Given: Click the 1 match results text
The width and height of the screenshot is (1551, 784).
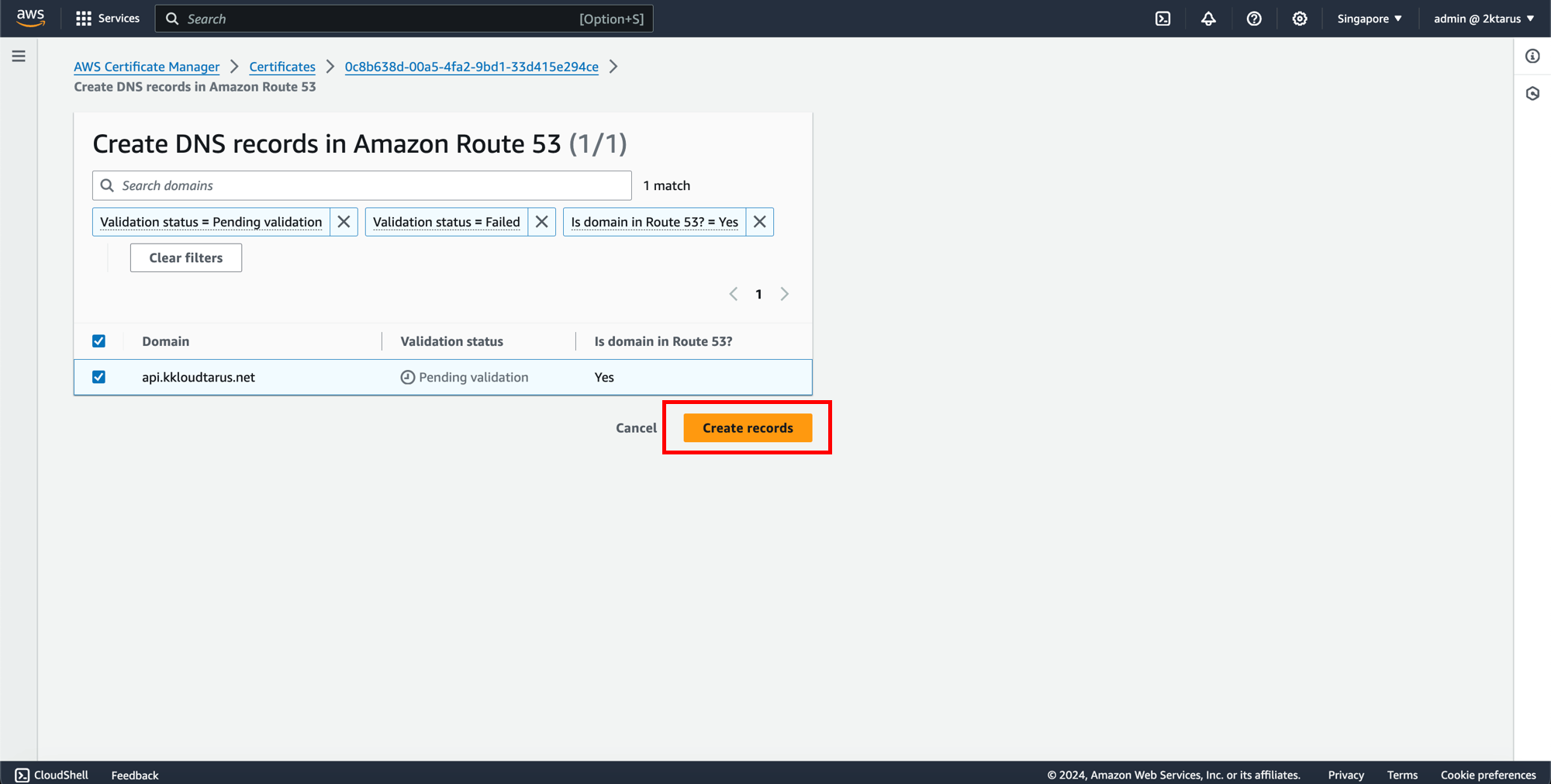Looking at the screenshot, I should [667, 185].
